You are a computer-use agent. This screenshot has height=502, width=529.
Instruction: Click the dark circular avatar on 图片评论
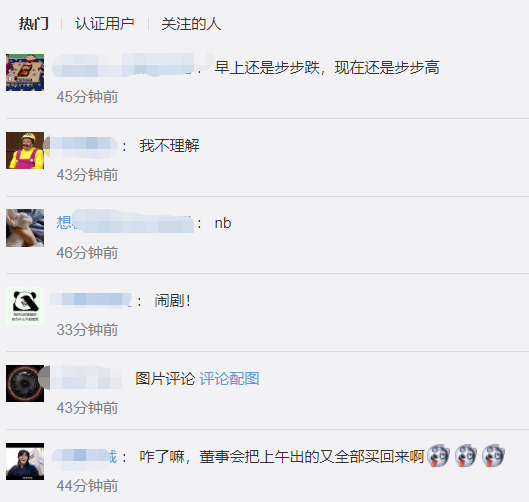[25, 384]
